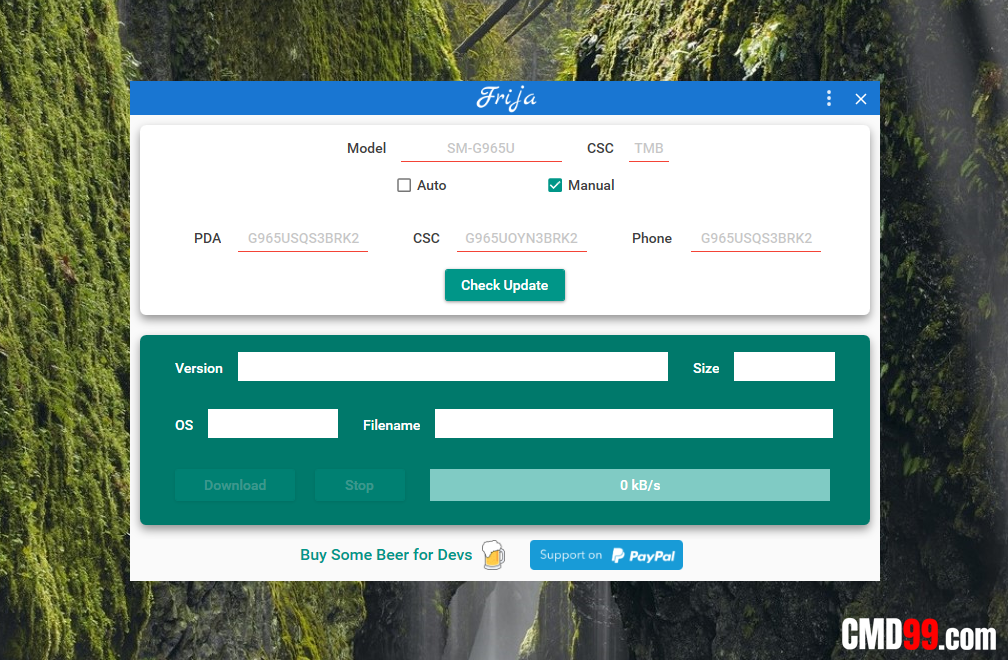1008x660 pixels.
Task: Click the Version output box
Action: coord(453,366)
